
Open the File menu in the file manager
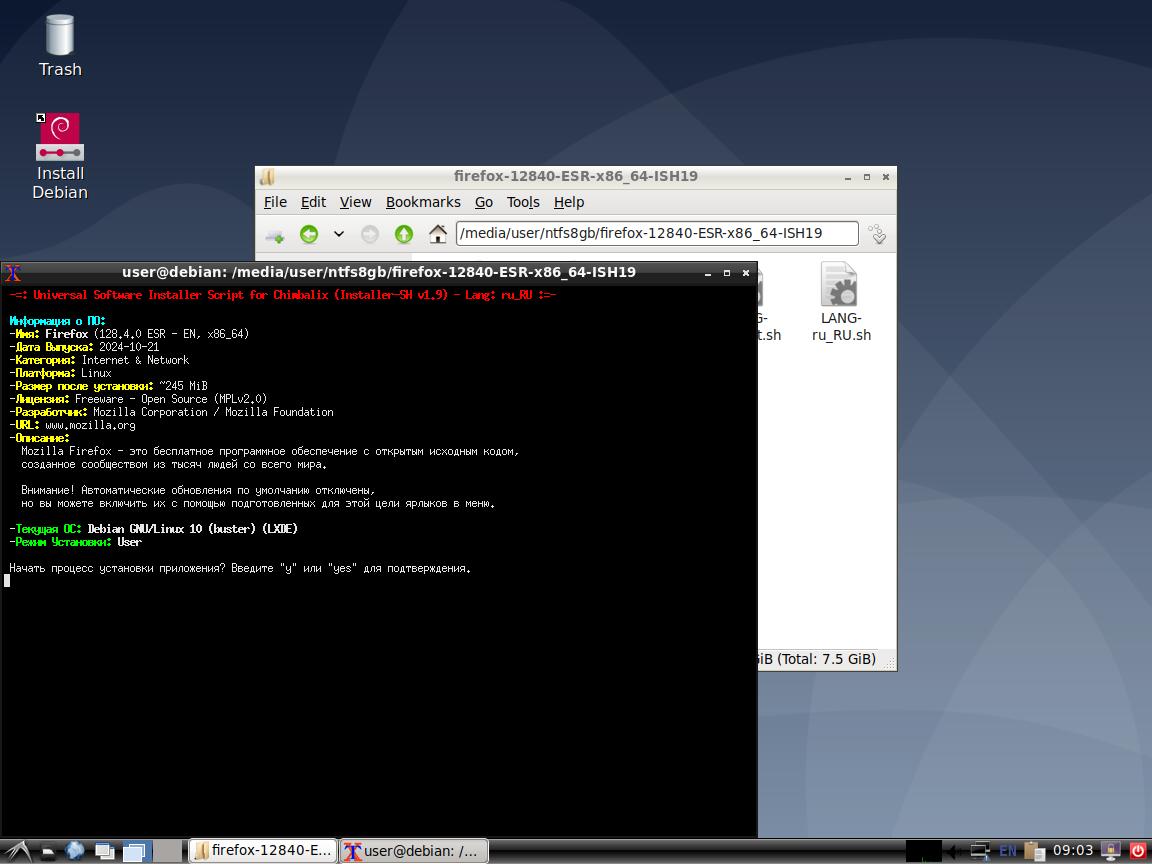(275, 202)
